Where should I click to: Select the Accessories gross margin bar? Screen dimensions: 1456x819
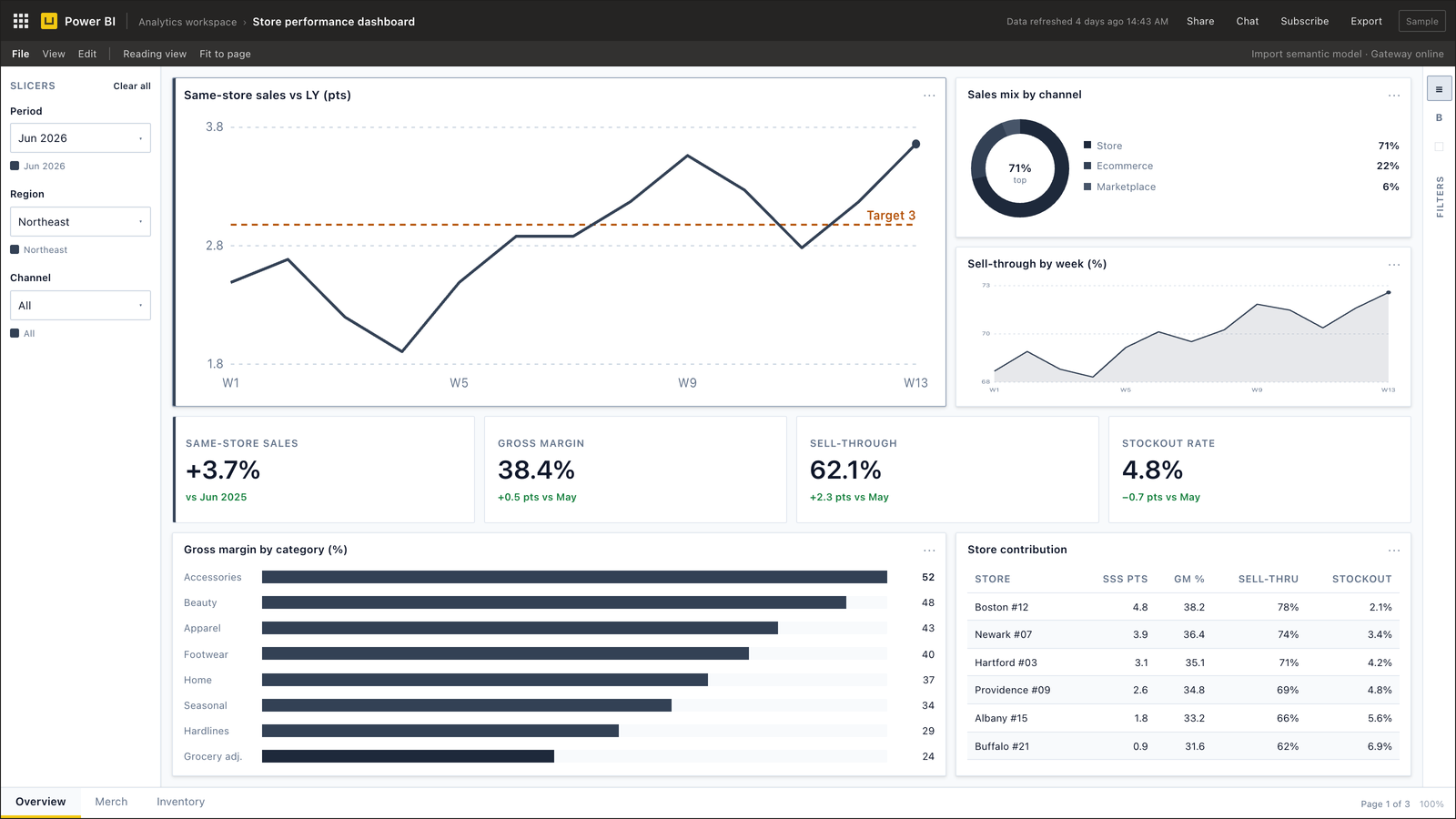point(574,577)
